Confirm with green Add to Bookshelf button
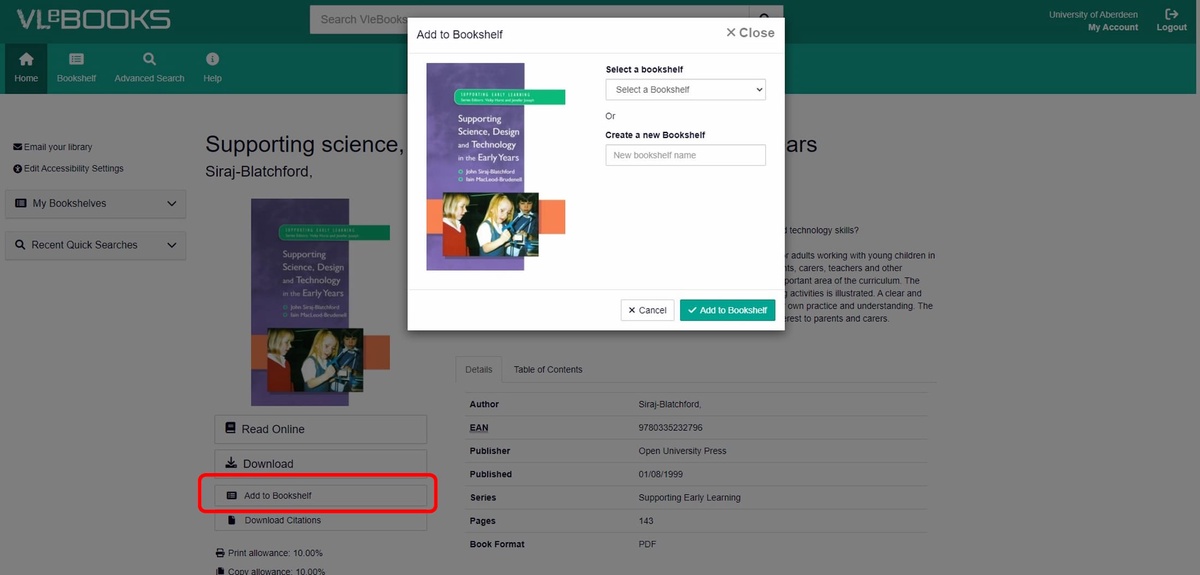Image resolution: width=1200 pixels, height=575 pixels. tap(728, 310)
